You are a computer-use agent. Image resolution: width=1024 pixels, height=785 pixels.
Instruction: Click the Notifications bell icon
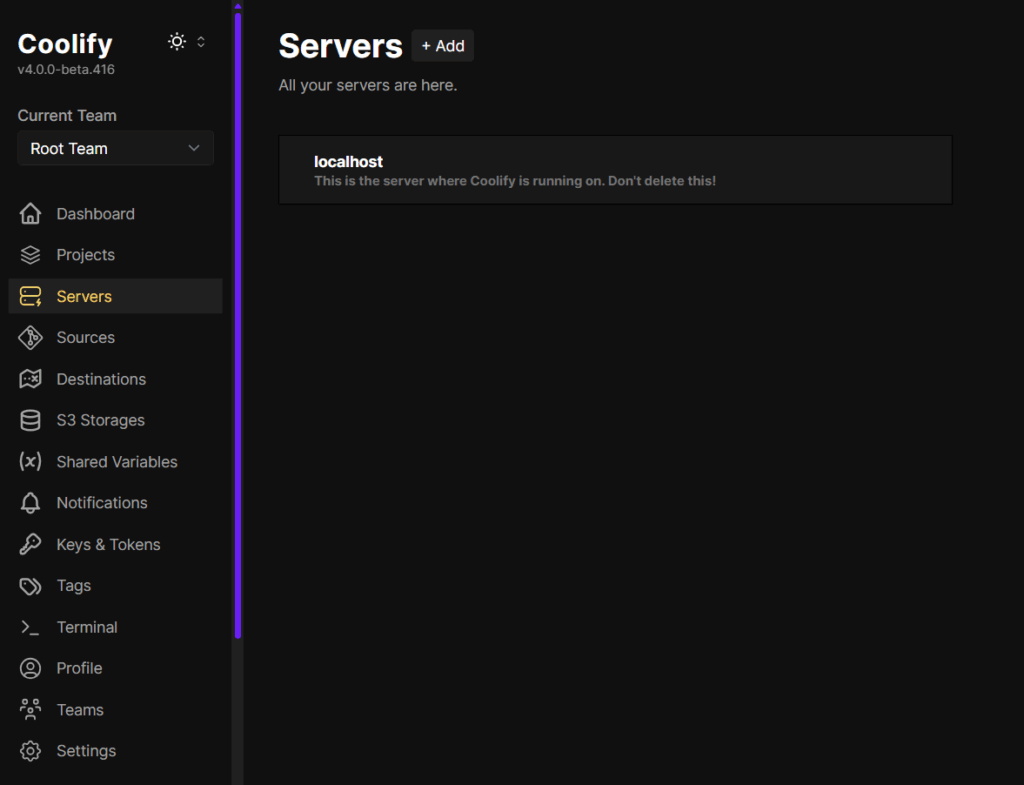(30, 503)
